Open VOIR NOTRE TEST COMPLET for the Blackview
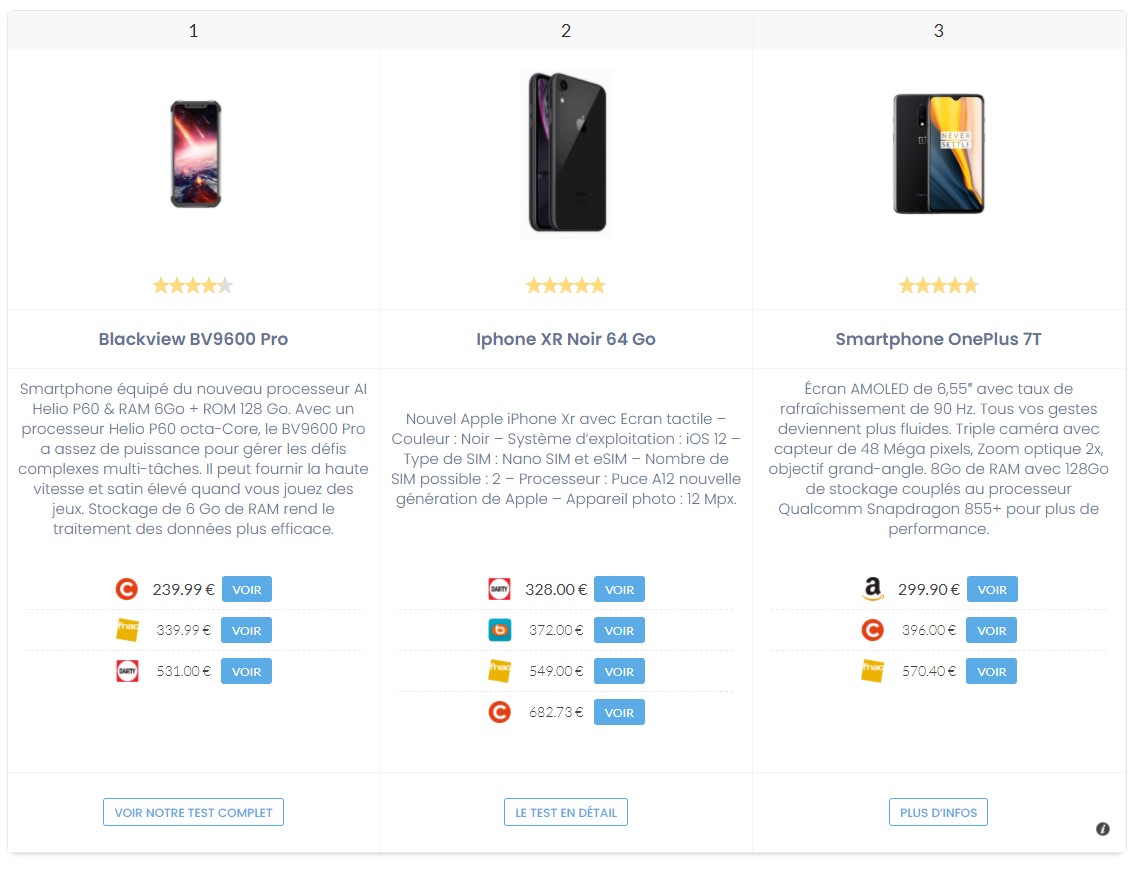 (193, 812)
